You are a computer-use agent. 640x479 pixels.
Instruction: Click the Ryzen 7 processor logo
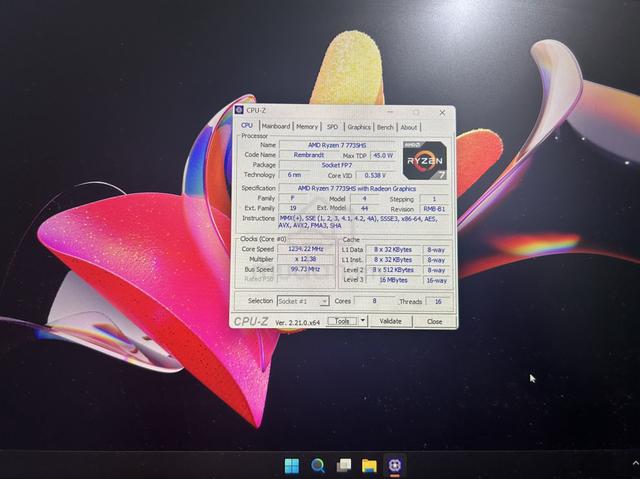pos(425,160)
